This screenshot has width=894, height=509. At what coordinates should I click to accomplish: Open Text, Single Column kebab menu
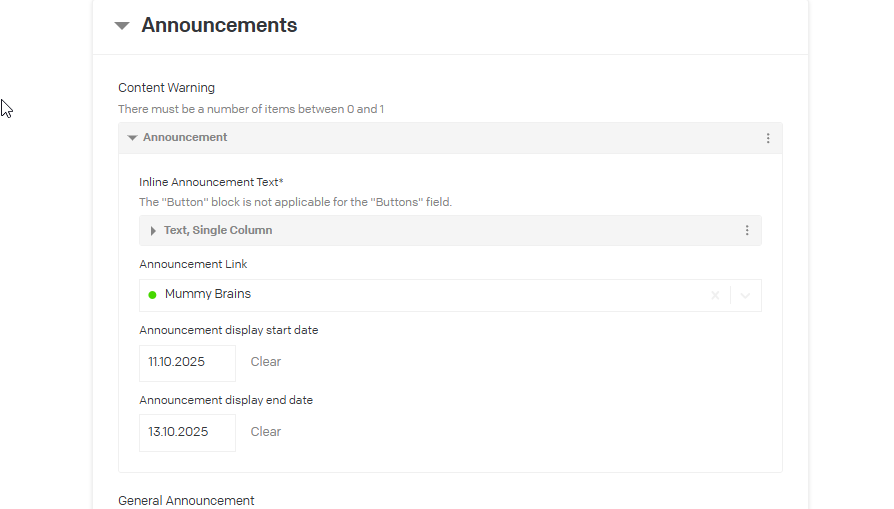point(747,231)
